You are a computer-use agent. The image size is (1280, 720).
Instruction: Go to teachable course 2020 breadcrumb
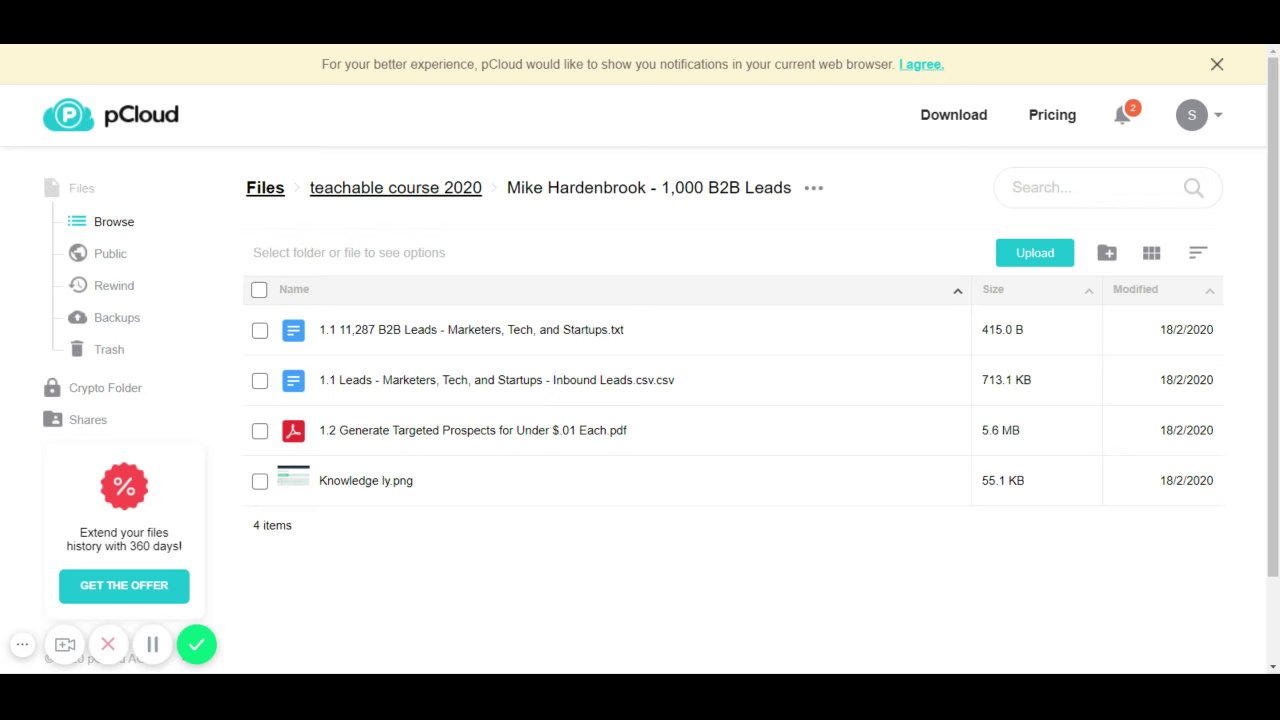coord(396,188)
